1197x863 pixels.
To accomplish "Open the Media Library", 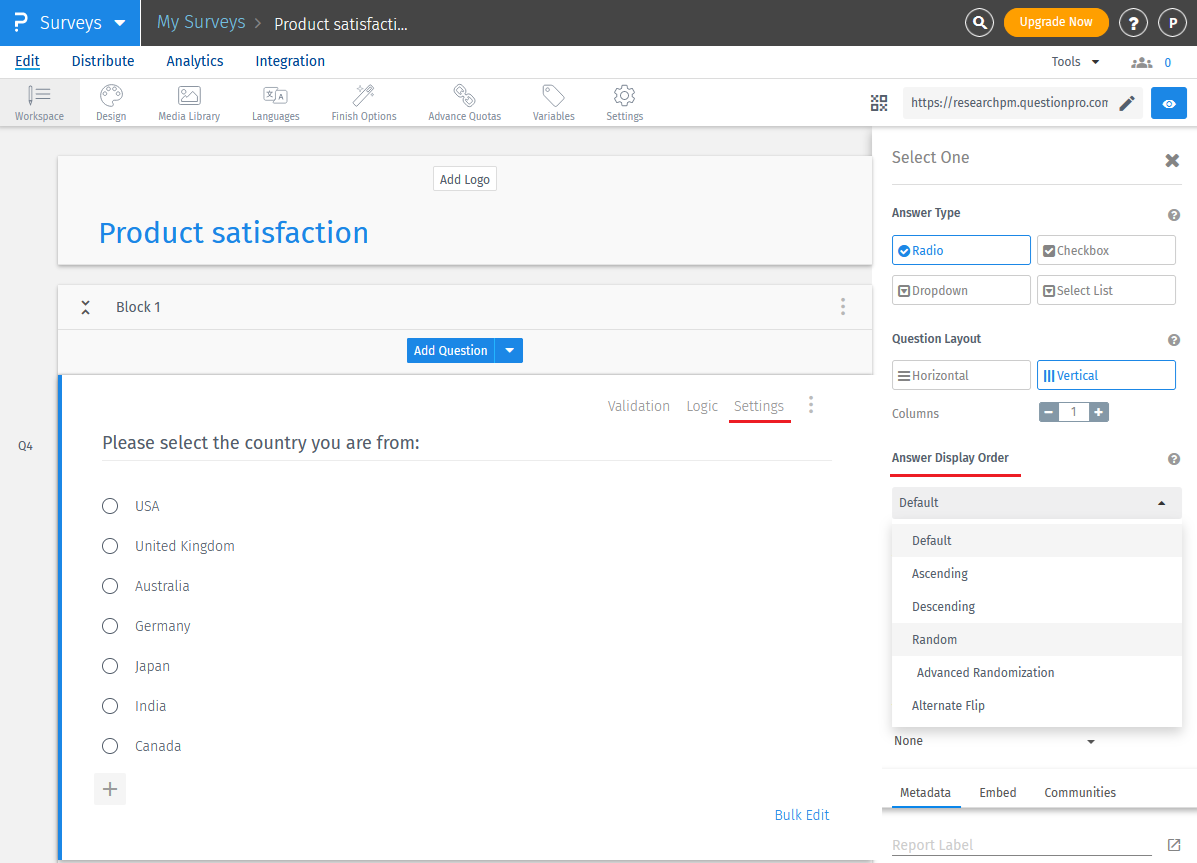I will point(189,103).
